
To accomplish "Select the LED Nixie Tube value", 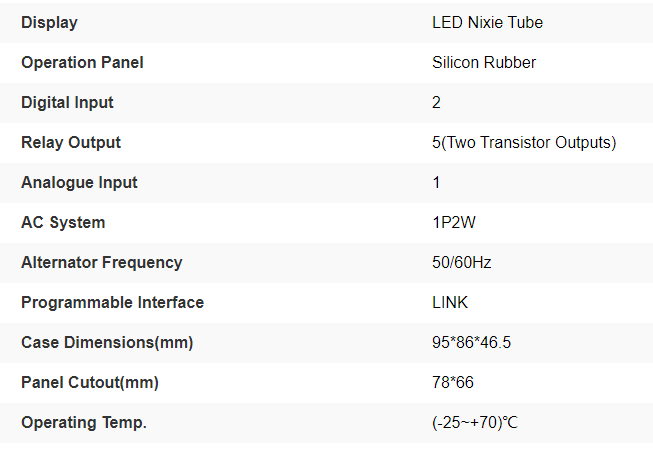I will [x=487, y=22].
